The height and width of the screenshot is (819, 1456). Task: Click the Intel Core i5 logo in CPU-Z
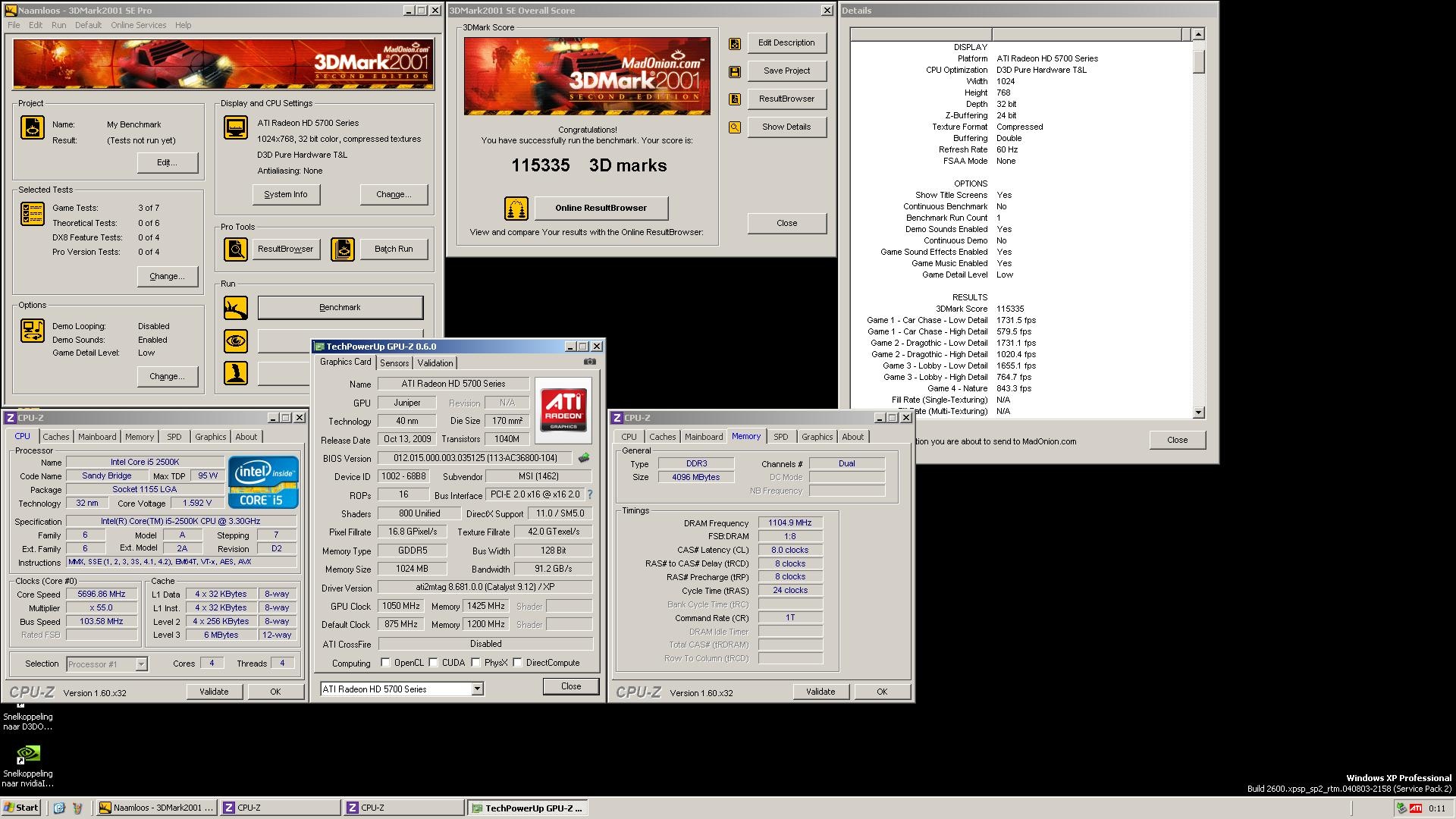263,482
